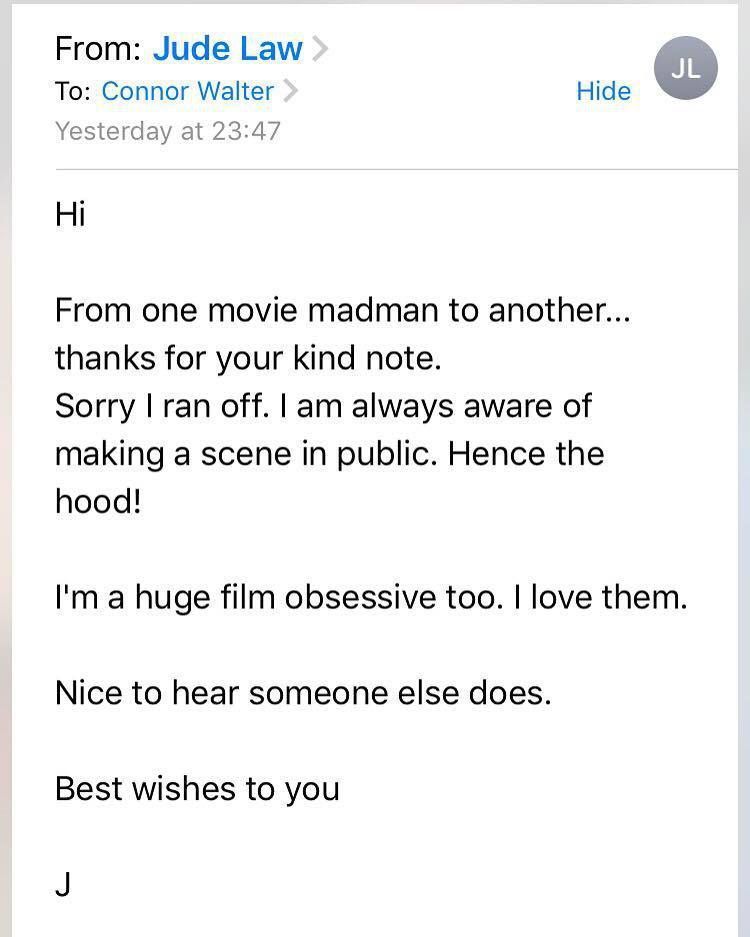
Task: Hide the email header details
Action: [603, 91]
